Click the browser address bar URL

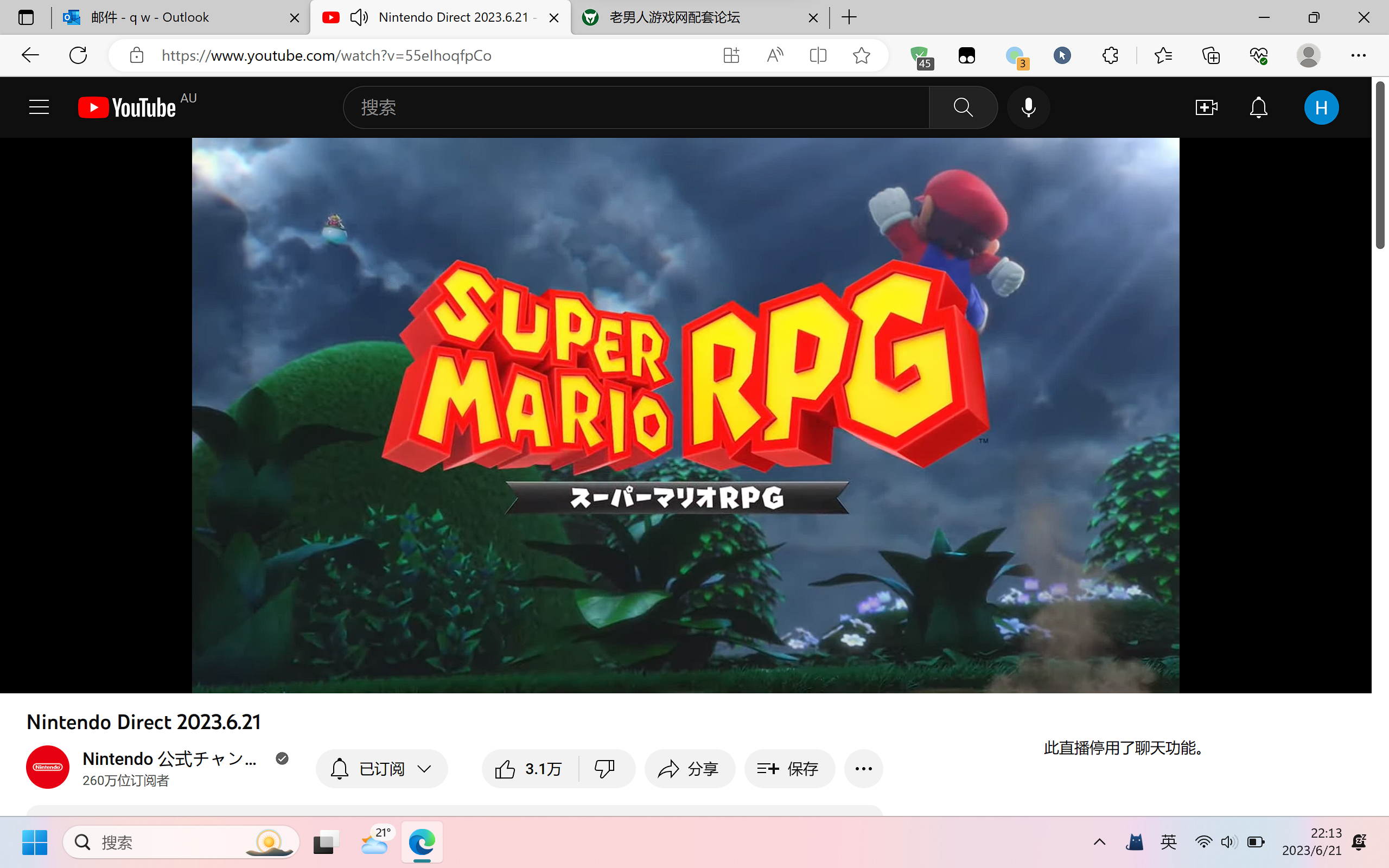pyautogui.click(x=326, y=55)
